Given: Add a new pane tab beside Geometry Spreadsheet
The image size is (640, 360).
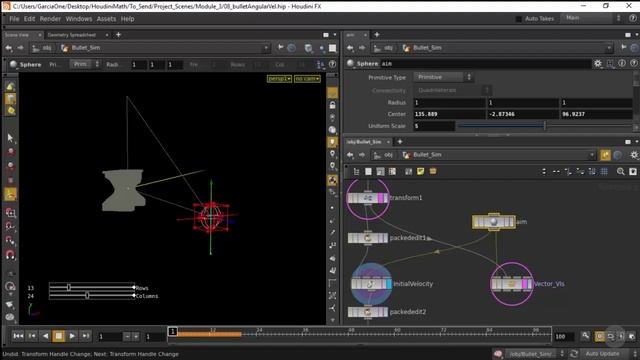Looking at the screenshot, I should coord(118,35).
